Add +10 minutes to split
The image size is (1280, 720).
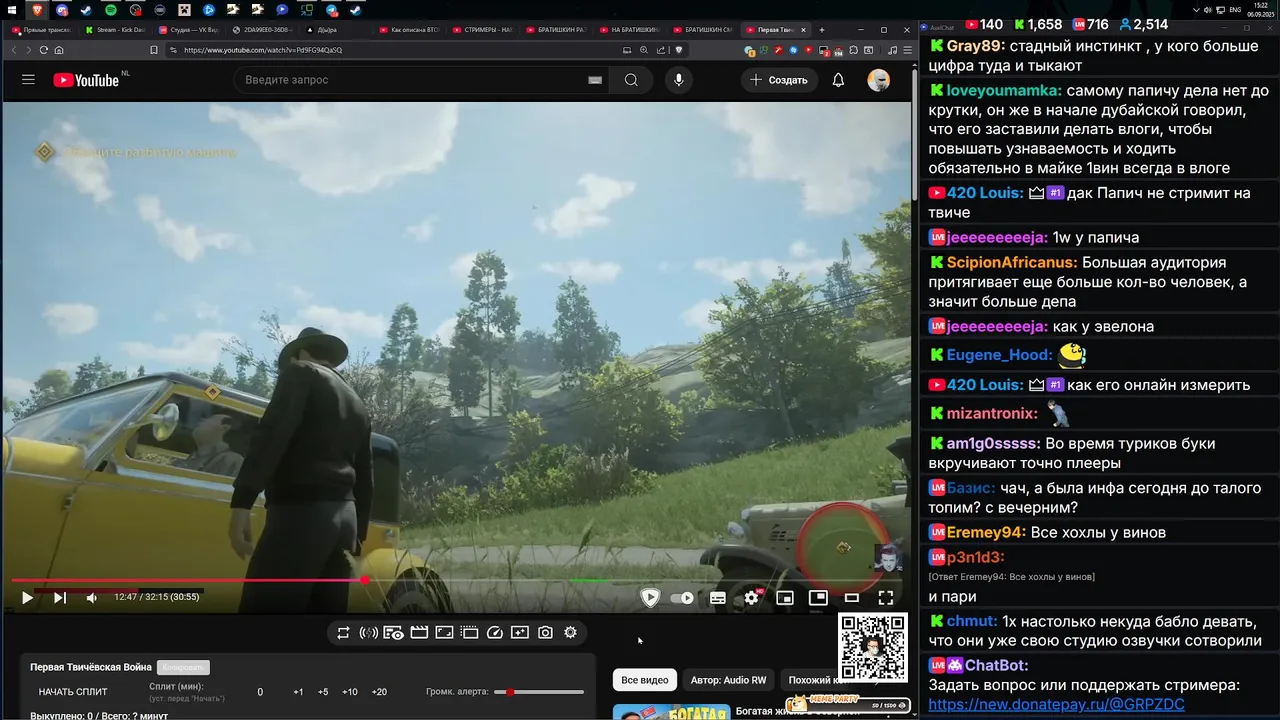pos(350,692)
